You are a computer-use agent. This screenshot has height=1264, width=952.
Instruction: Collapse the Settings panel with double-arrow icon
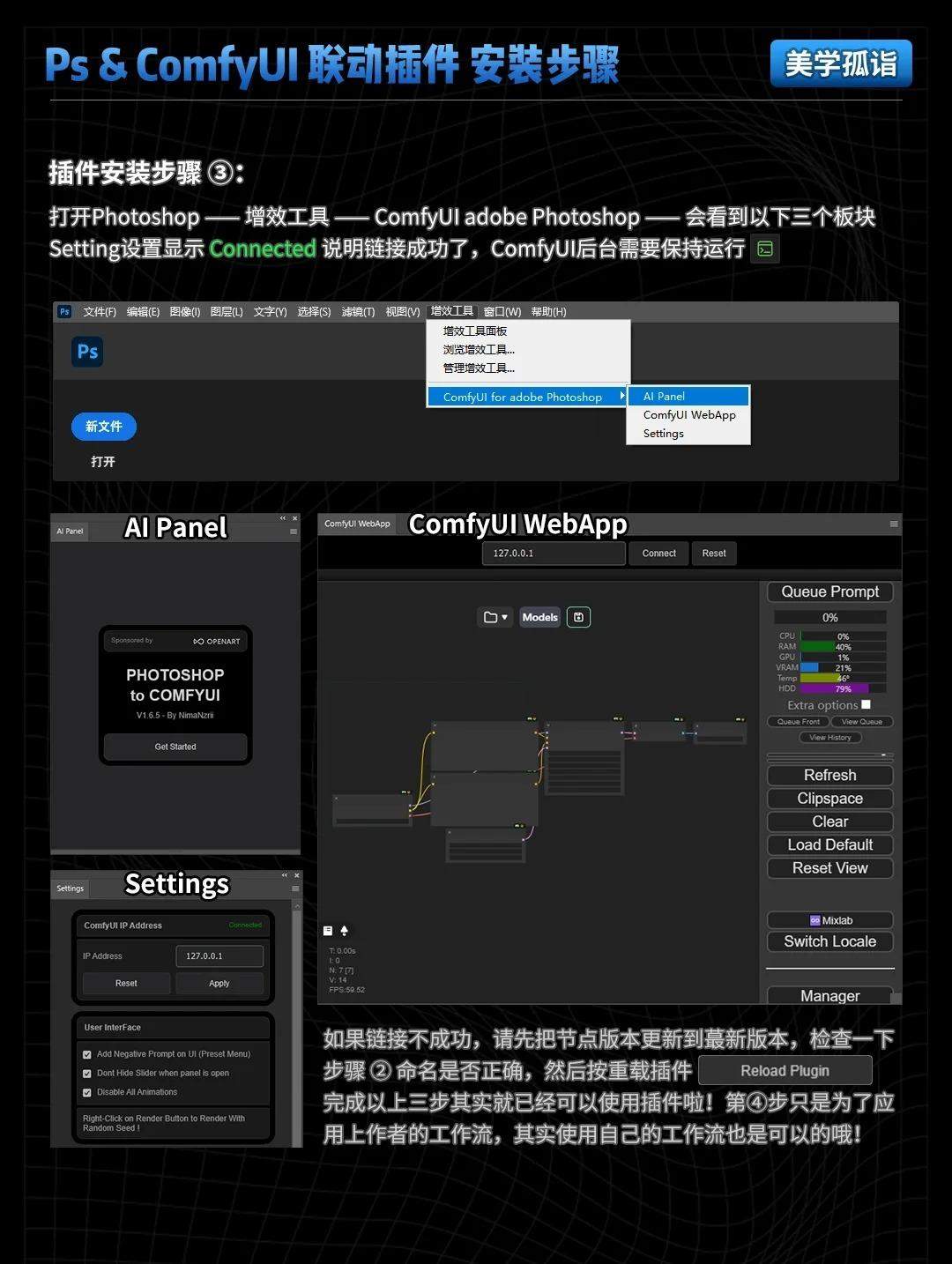click(x=285, y=875)
